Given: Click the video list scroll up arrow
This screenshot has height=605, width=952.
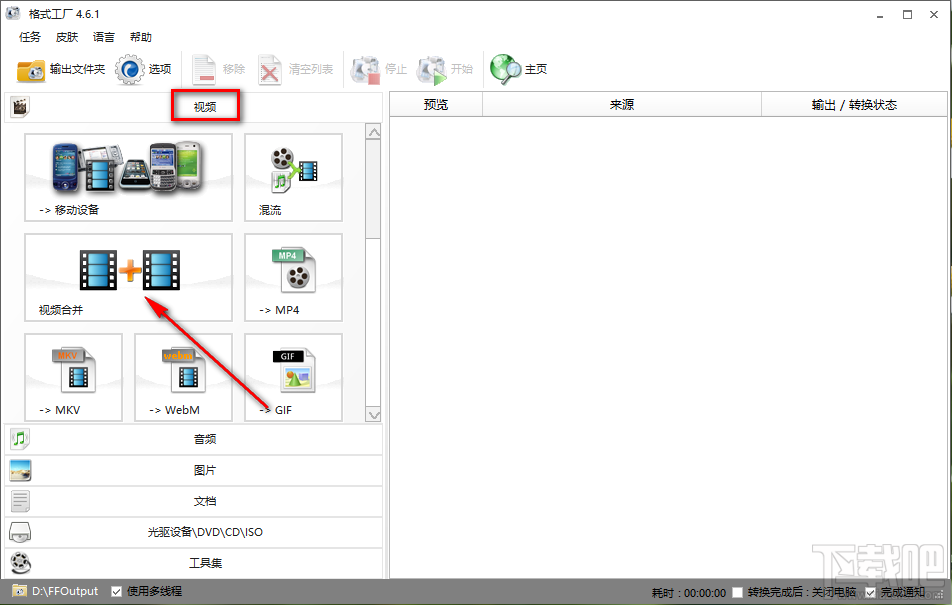Looking at the screenshot, I should point(373,132).
